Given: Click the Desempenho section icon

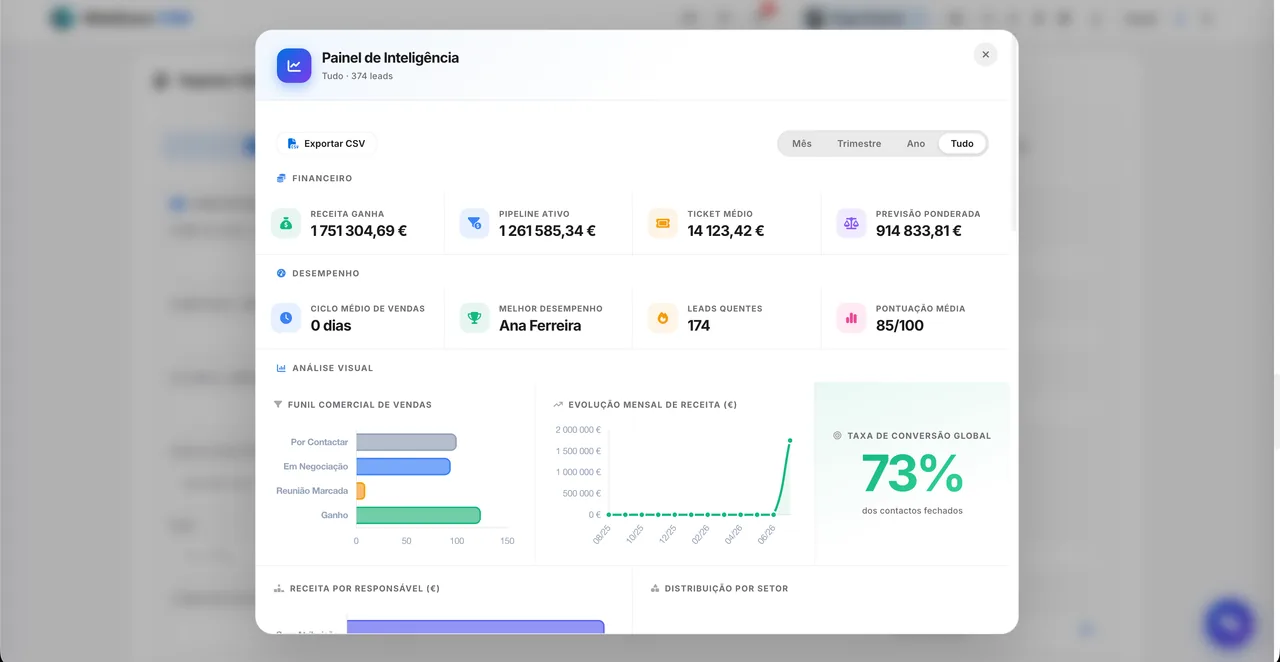Looking at the screenshot, I should coord(281,273).
